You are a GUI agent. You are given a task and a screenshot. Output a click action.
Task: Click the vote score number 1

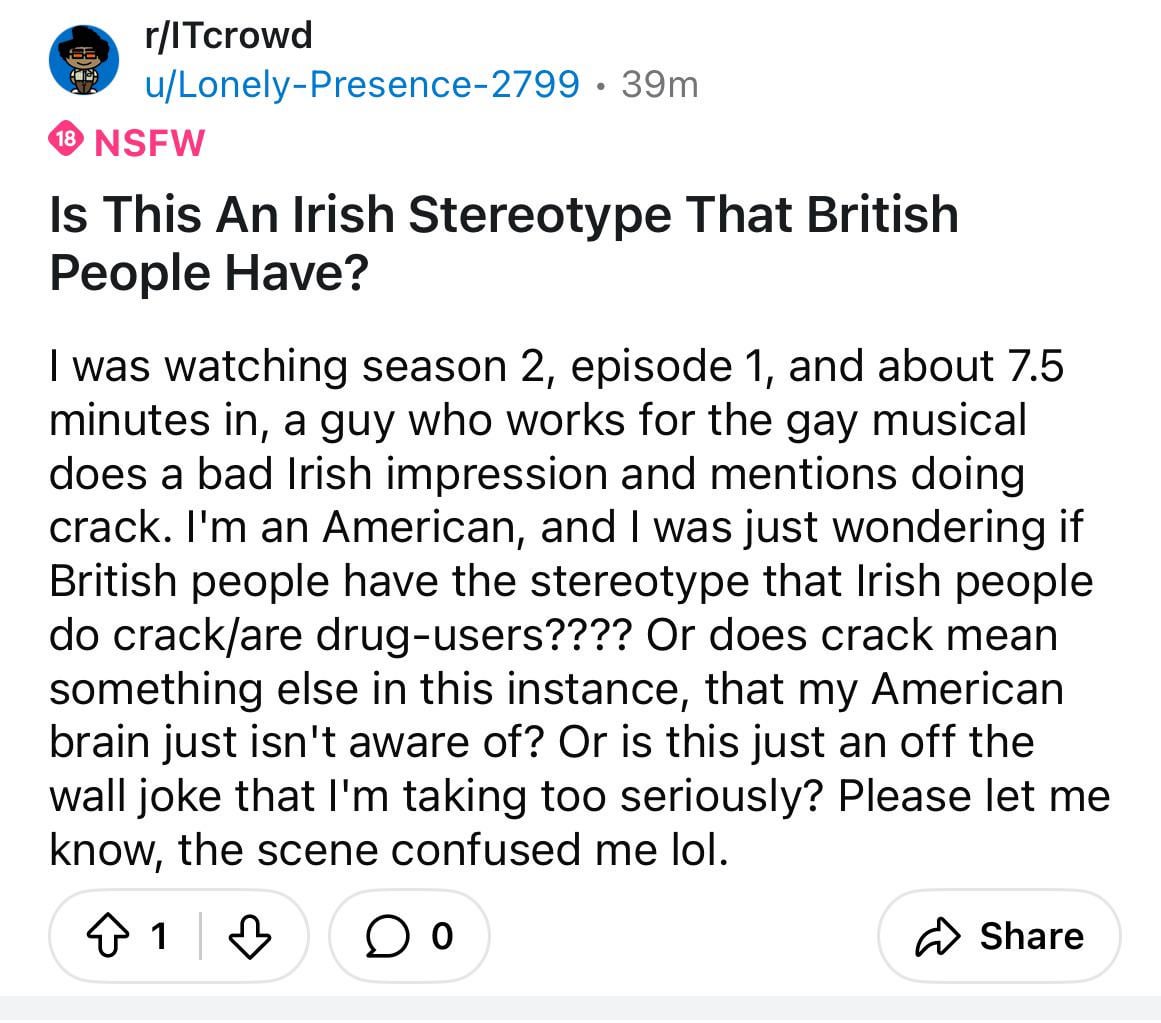(x=158, y=936)
